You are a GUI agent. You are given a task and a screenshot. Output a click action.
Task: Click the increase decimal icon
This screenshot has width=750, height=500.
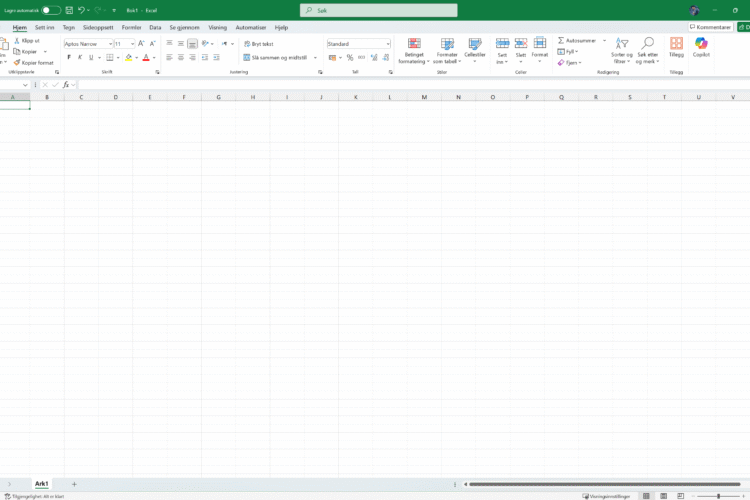pyautogui.click(x=374, y=57)
